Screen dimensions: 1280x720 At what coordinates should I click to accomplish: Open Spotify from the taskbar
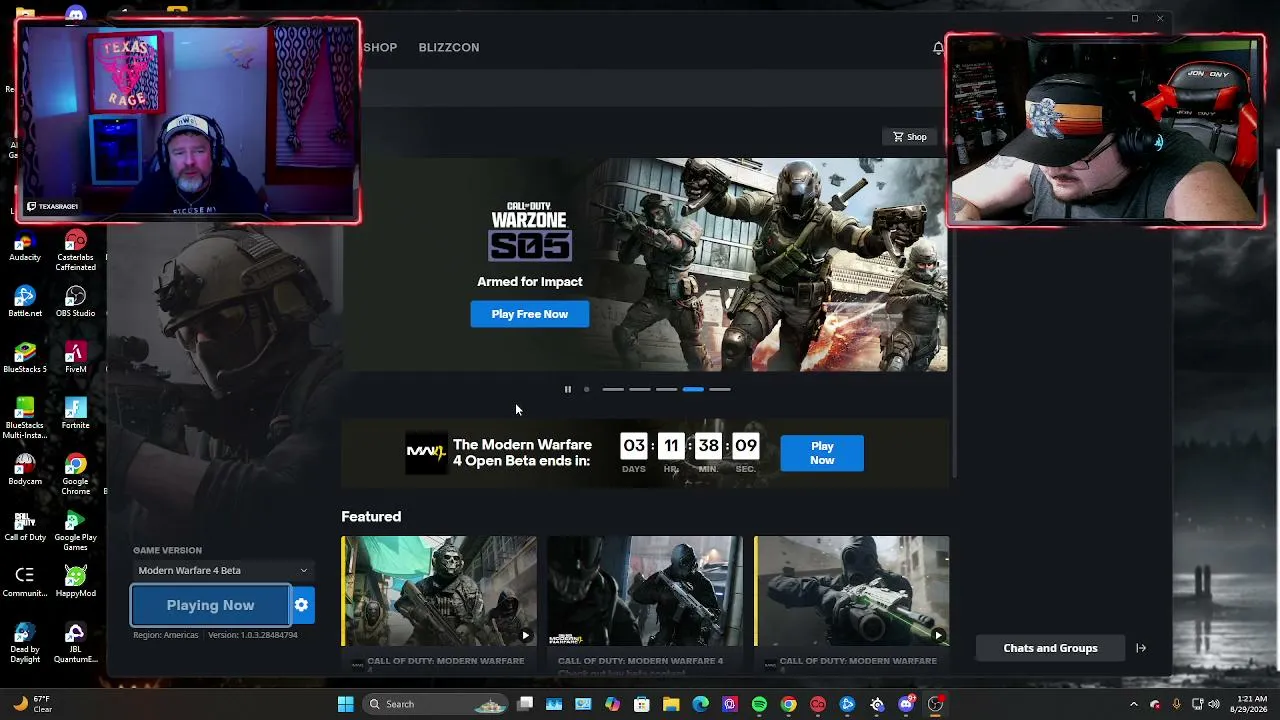point(759,704)
